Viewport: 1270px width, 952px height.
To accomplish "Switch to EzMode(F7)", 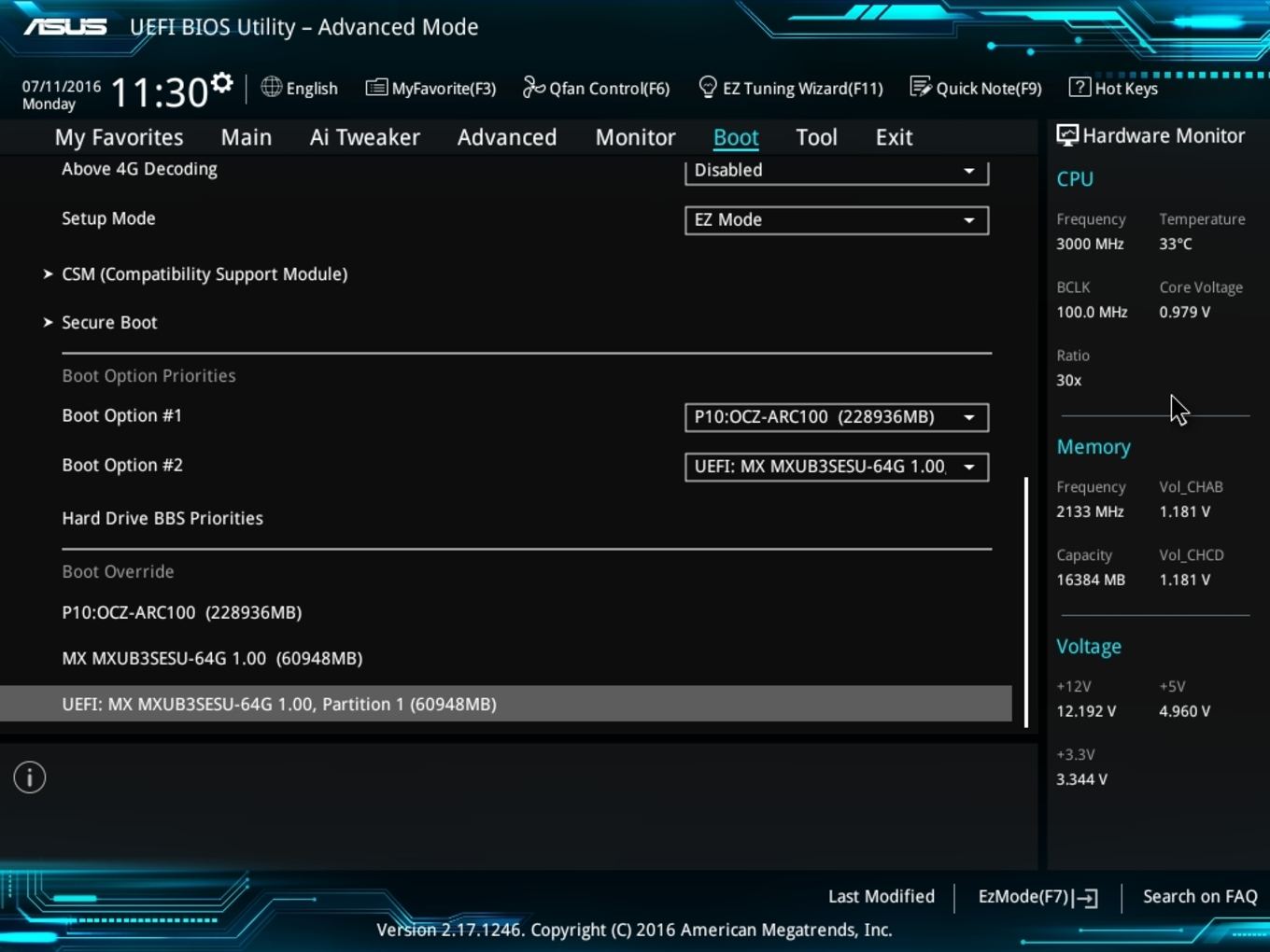I will (1037, 897).
